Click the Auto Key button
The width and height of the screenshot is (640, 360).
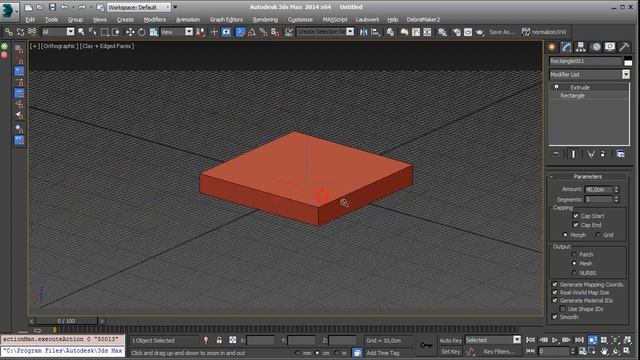tap(451, 340)
